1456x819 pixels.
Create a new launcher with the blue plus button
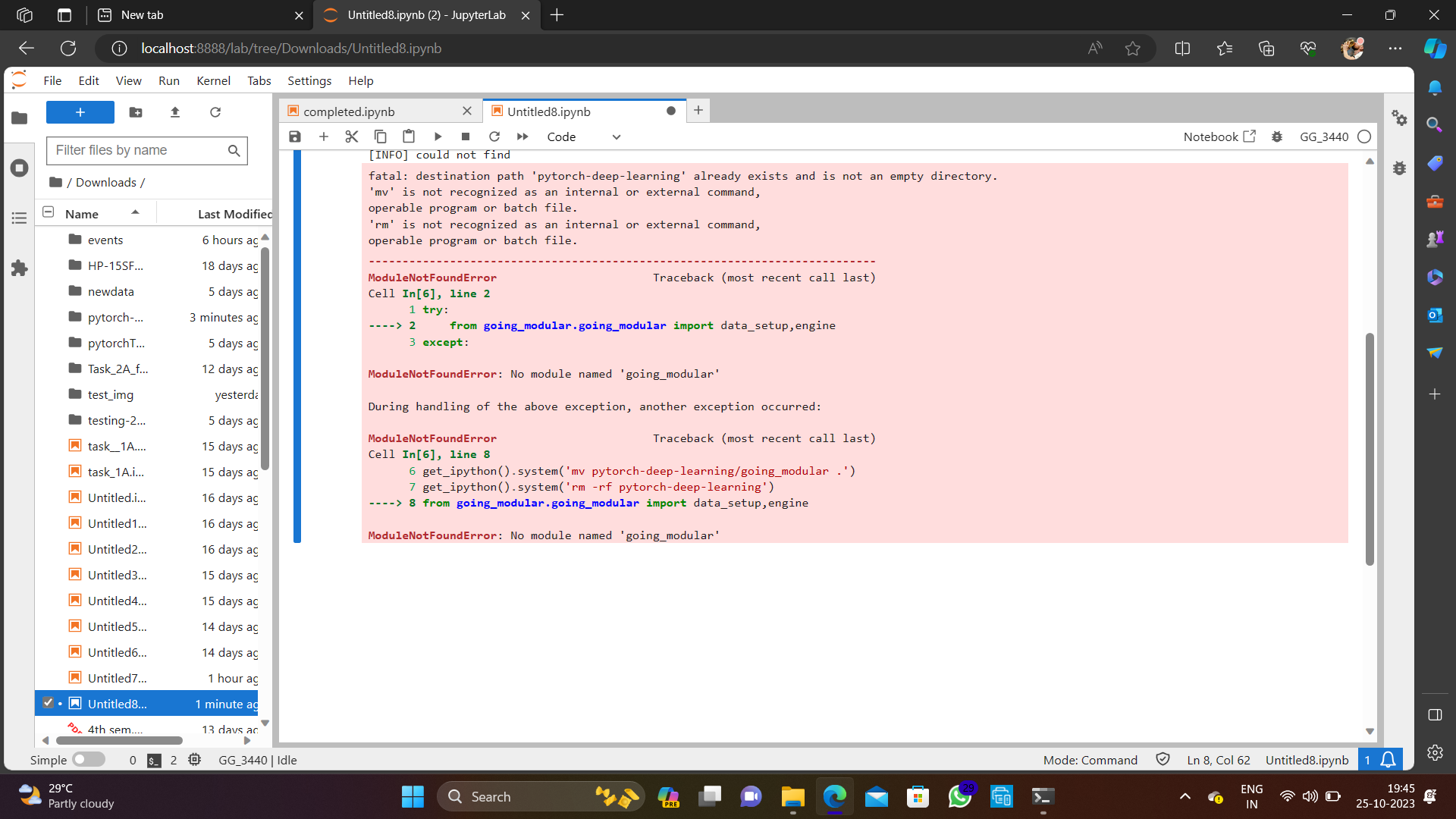coord(80,112)
